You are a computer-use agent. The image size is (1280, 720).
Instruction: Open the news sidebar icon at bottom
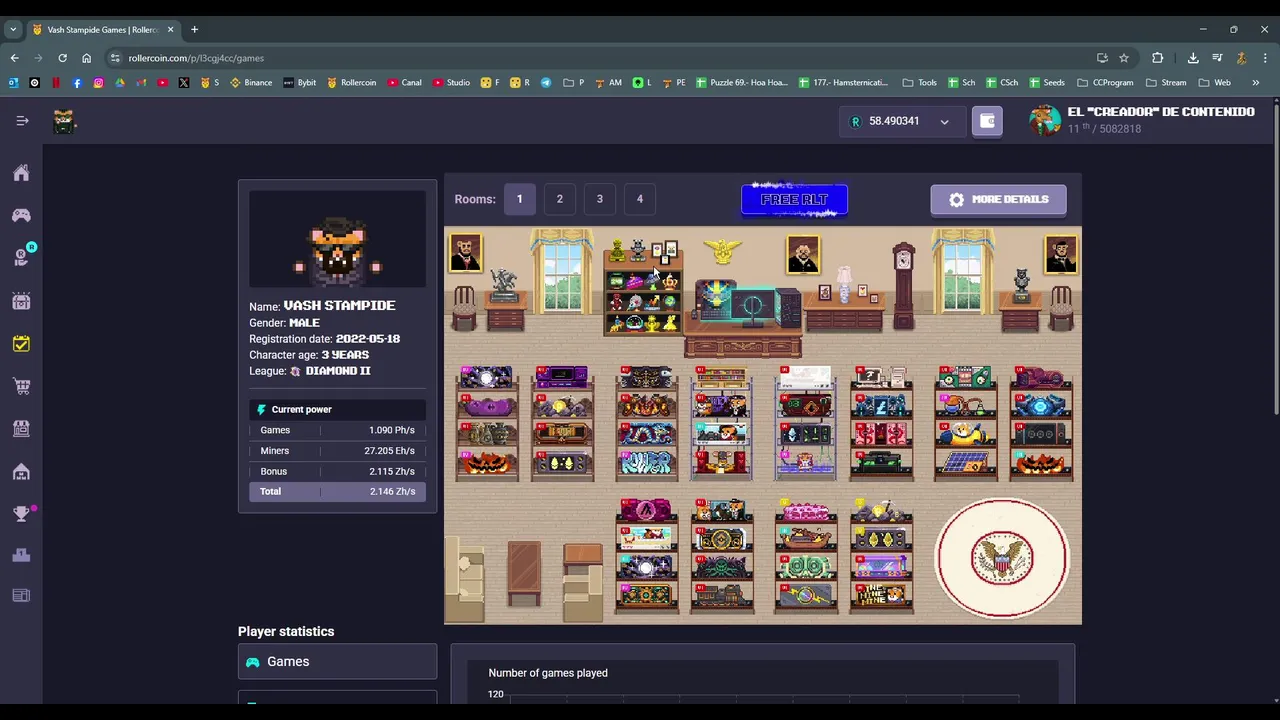[21, 595]
